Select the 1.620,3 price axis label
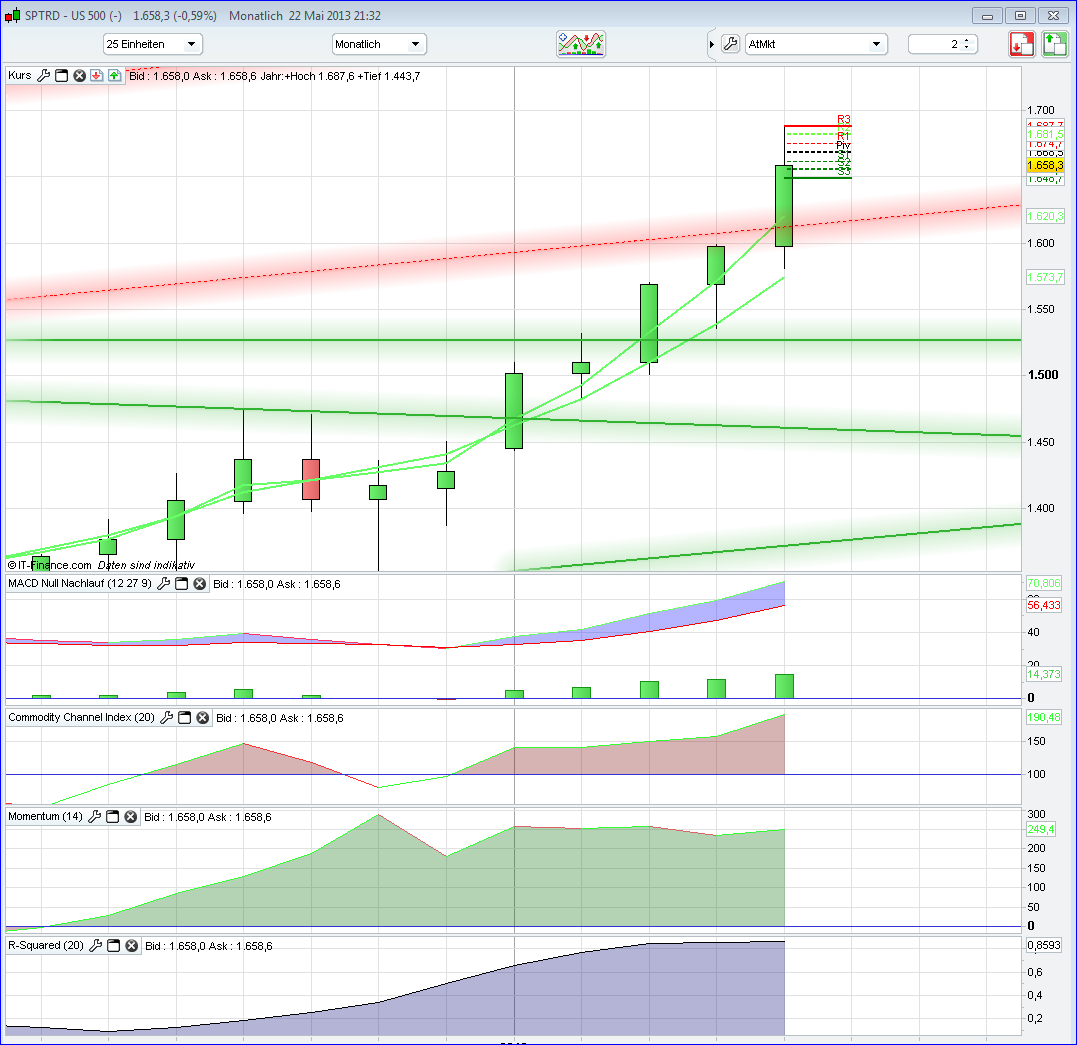Screen dimensions: 1077x1045 coord(1045,216)
